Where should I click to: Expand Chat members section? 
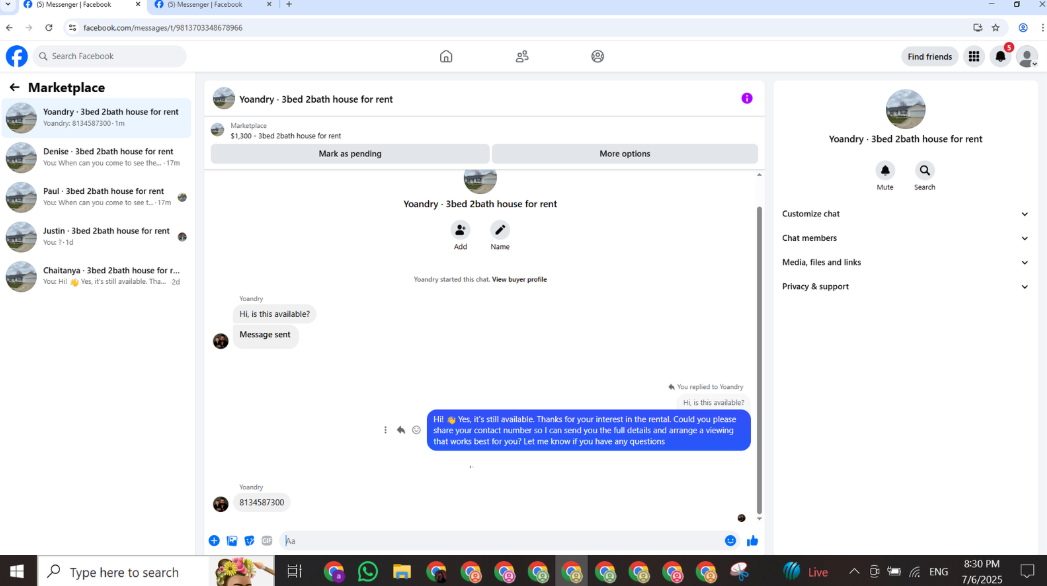[905, 238]
